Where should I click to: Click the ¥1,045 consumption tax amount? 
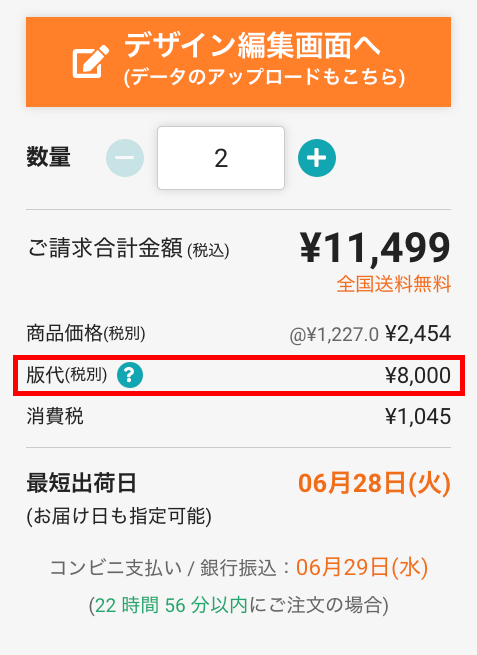(x=418, y=416)
